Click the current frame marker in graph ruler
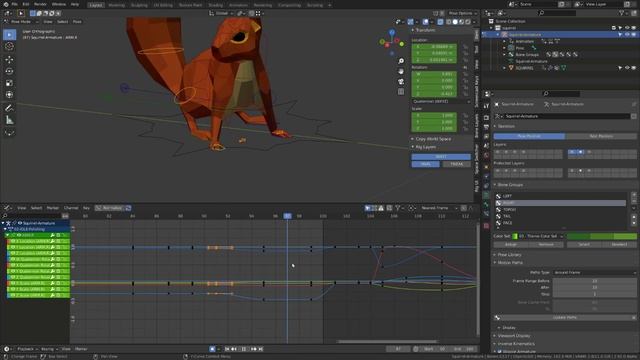Image resolution: width=640 pixels, height=360 pixels. (288, 216)
